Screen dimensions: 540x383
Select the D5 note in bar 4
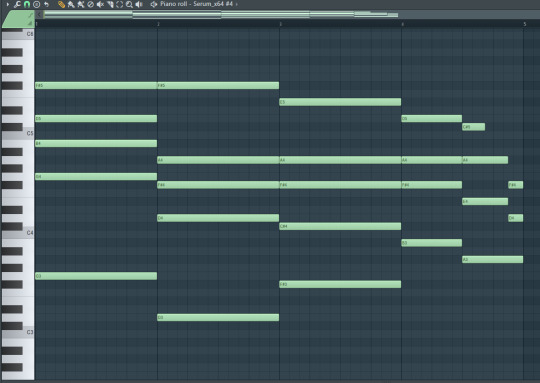pos(432,118)
